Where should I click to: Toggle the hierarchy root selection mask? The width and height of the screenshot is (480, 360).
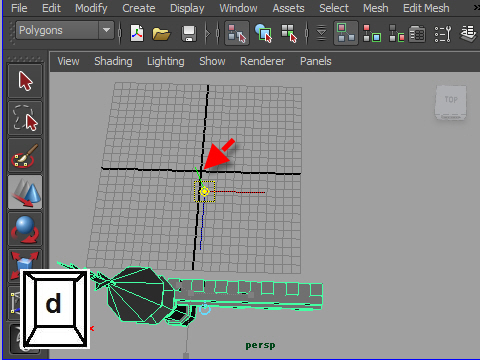pos(346,33)
